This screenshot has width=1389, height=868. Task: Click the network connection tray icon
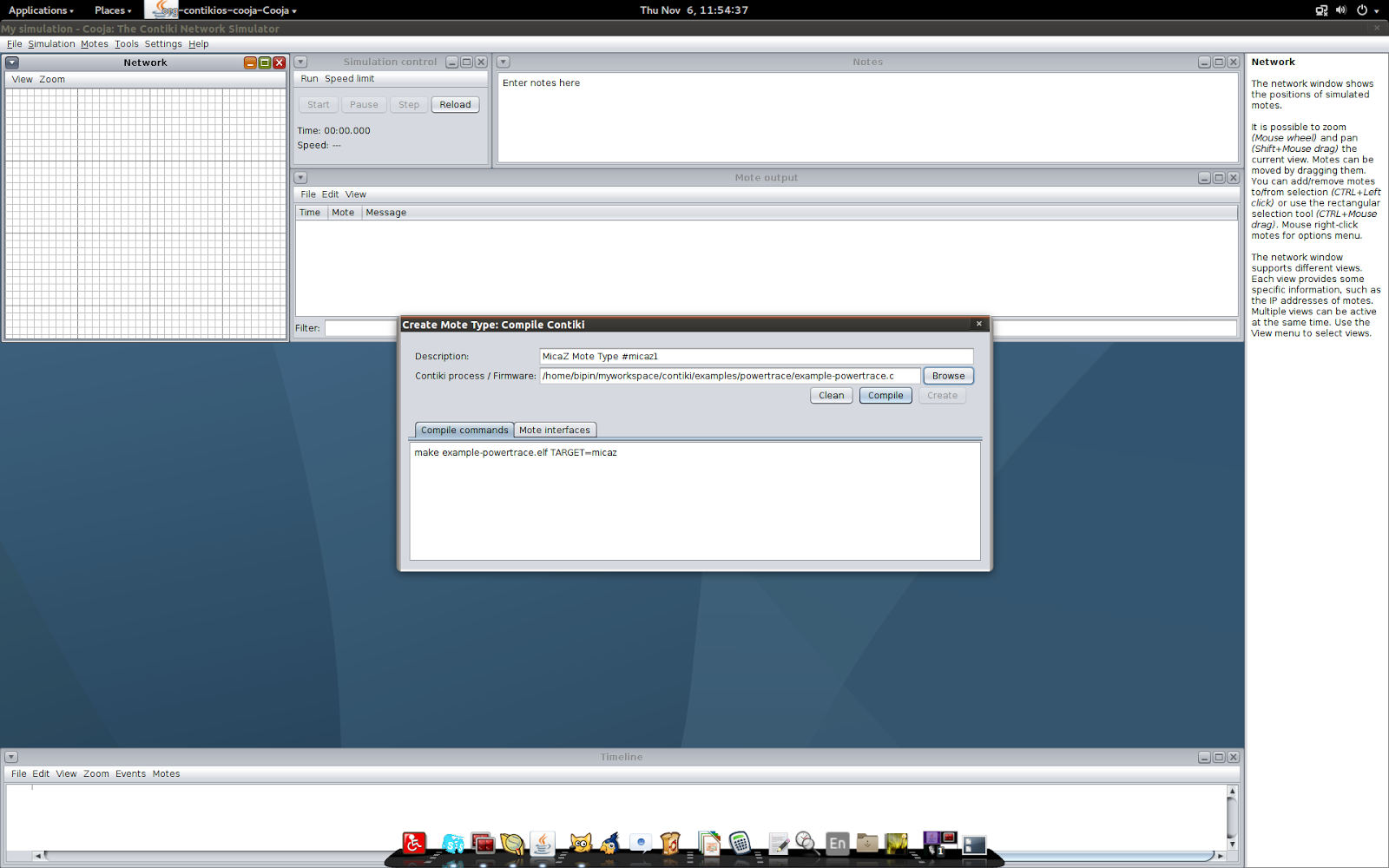pyautogui.click(x=1321, y=10)
